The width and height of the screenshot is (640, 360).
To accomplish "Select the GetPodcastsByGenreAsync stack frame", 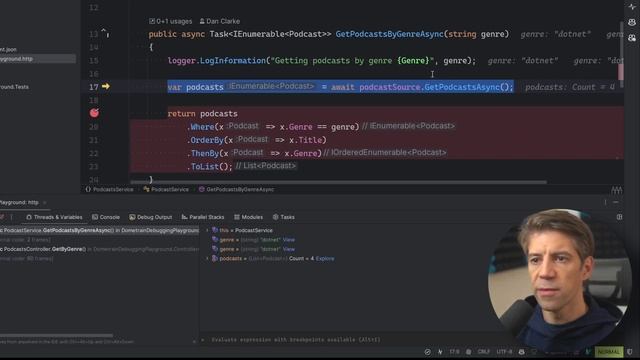I will [99, 230].
